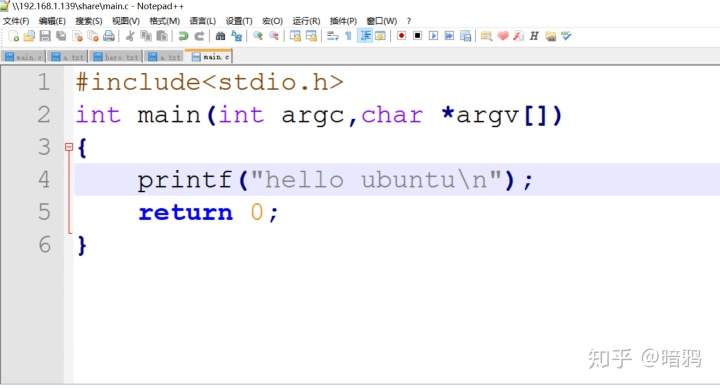The height and width of the screenshot is (388, 720).
Task: Open Find with the binoculars icon
Action: 220,36
